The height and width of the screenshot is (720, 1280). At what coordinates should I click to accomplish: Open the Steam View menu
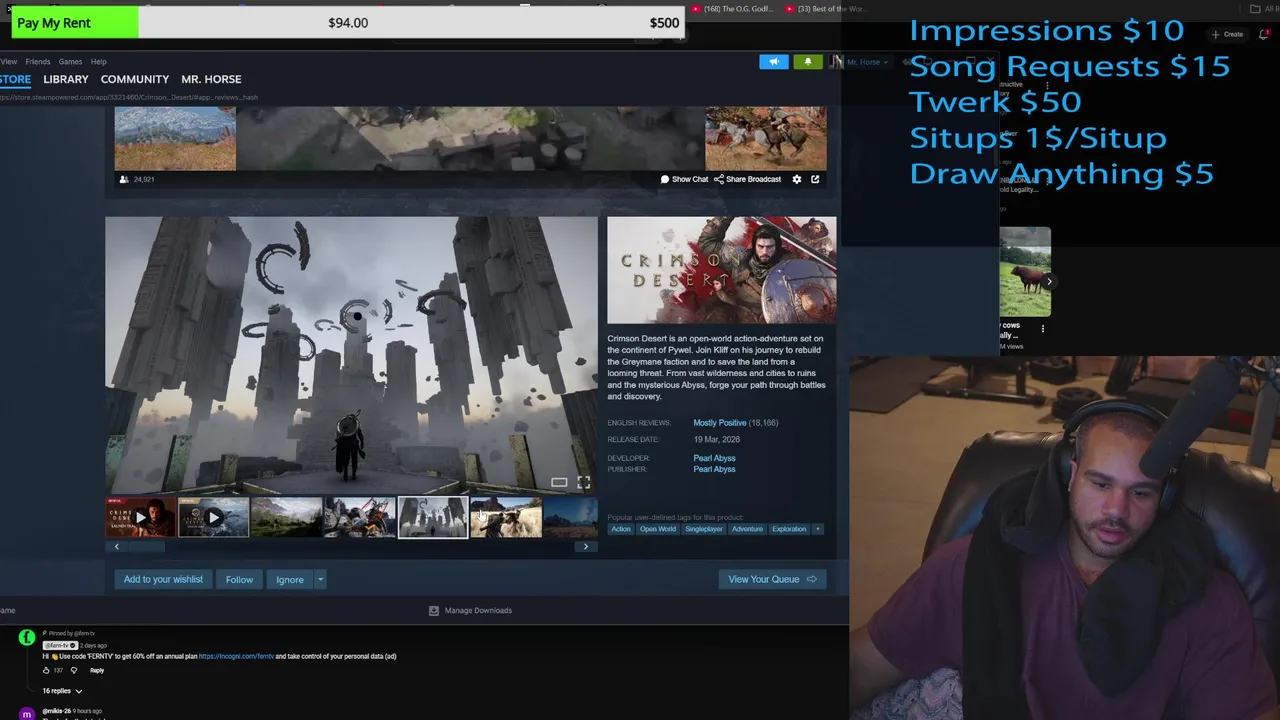(8, 62)
